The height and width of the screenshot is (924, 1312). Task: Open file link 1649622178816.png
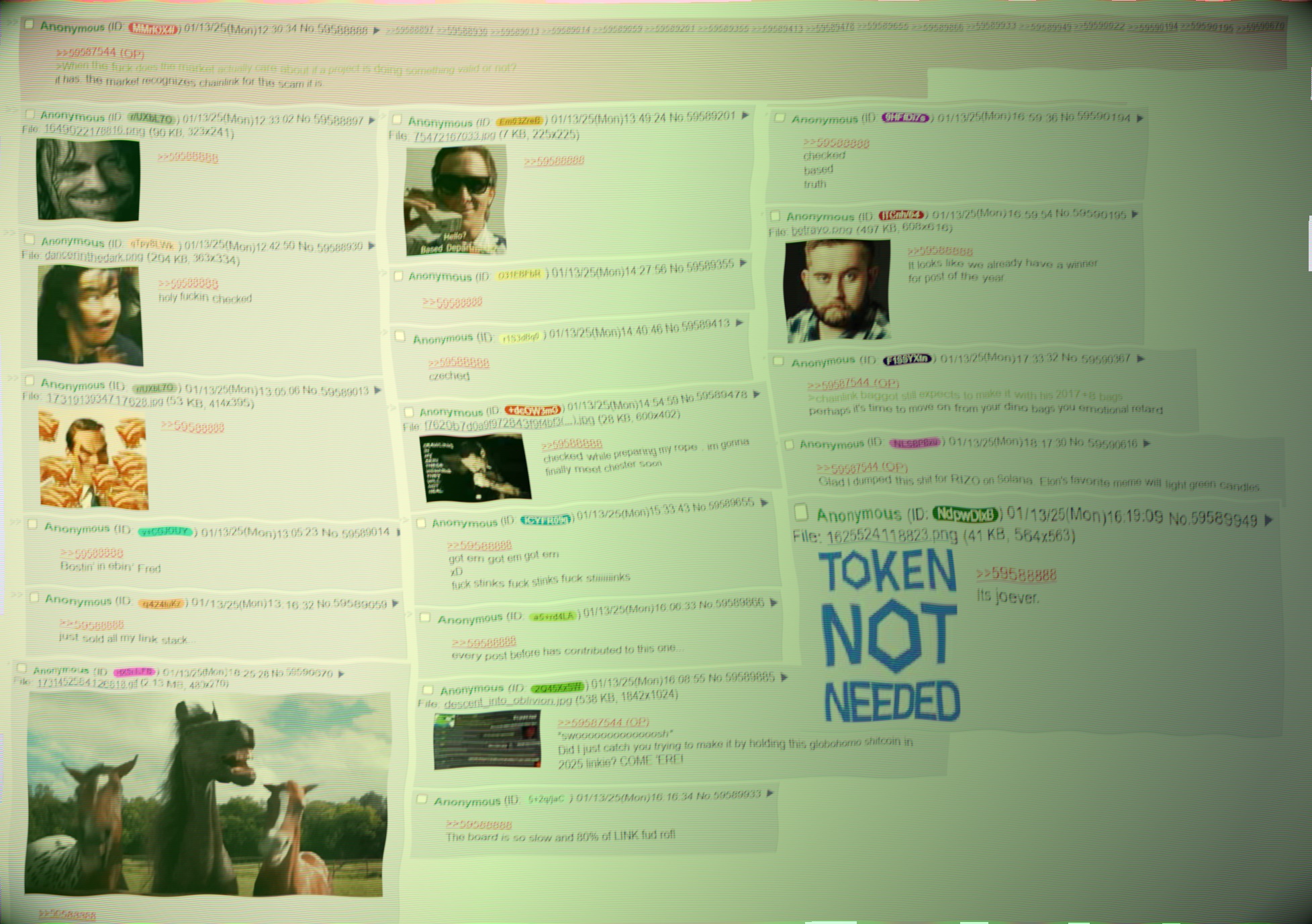tap(95, 130)
